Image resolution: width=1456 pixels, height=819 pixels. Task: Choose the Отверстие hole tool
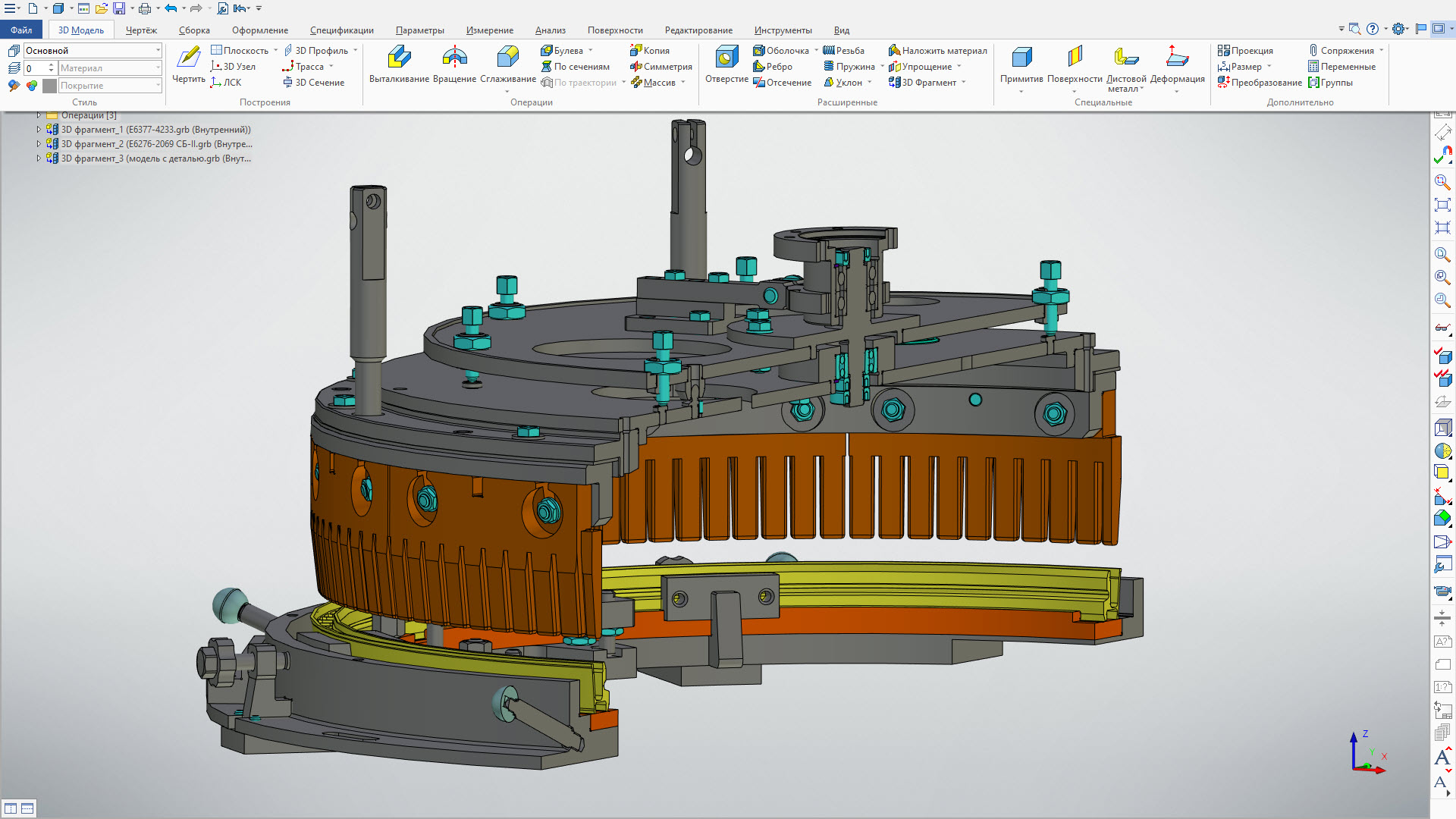[726, 64]
